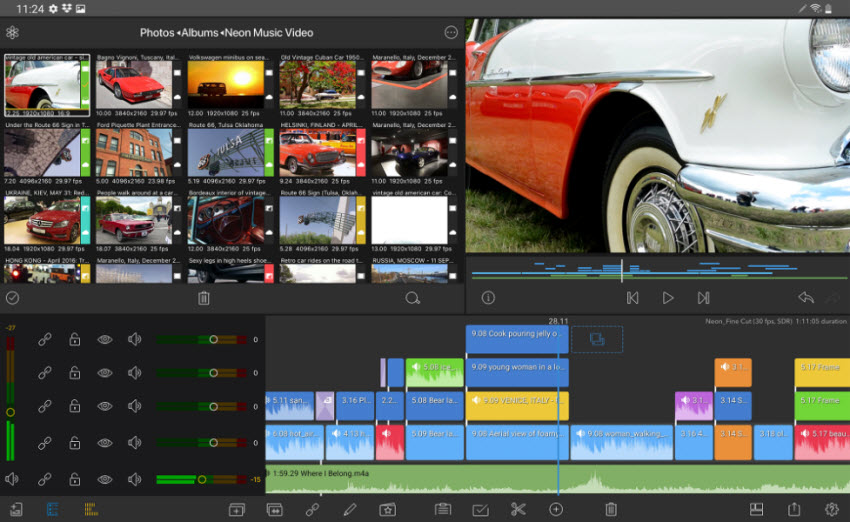Select the Bagno Vignoni, Tuscany red car thumbnail
The width and height of the screenshot is (850, 522).
click(134, 85)
